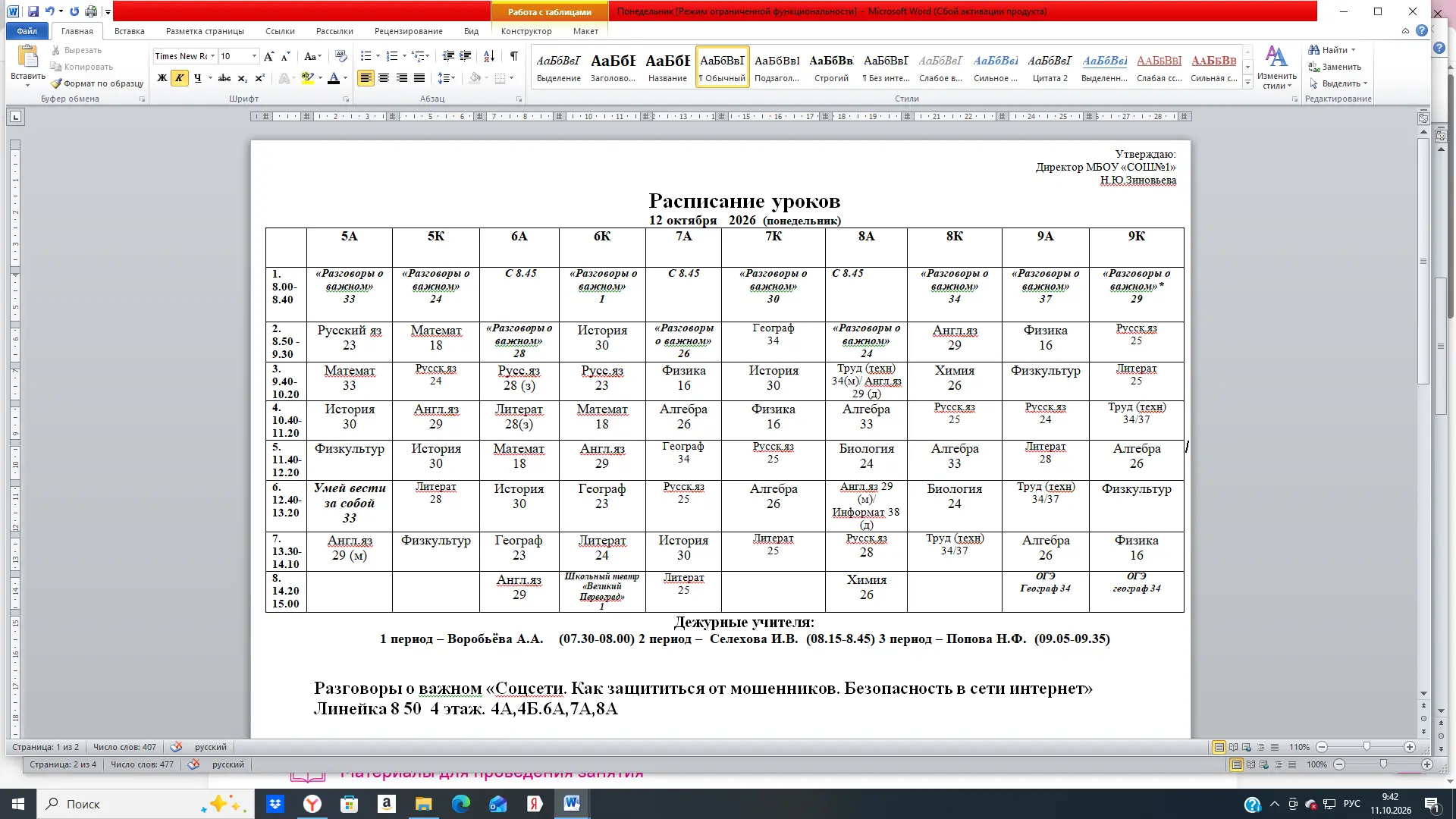Apply the Название style
Screen dimensions: 1456x819
(x=667, y=67)
